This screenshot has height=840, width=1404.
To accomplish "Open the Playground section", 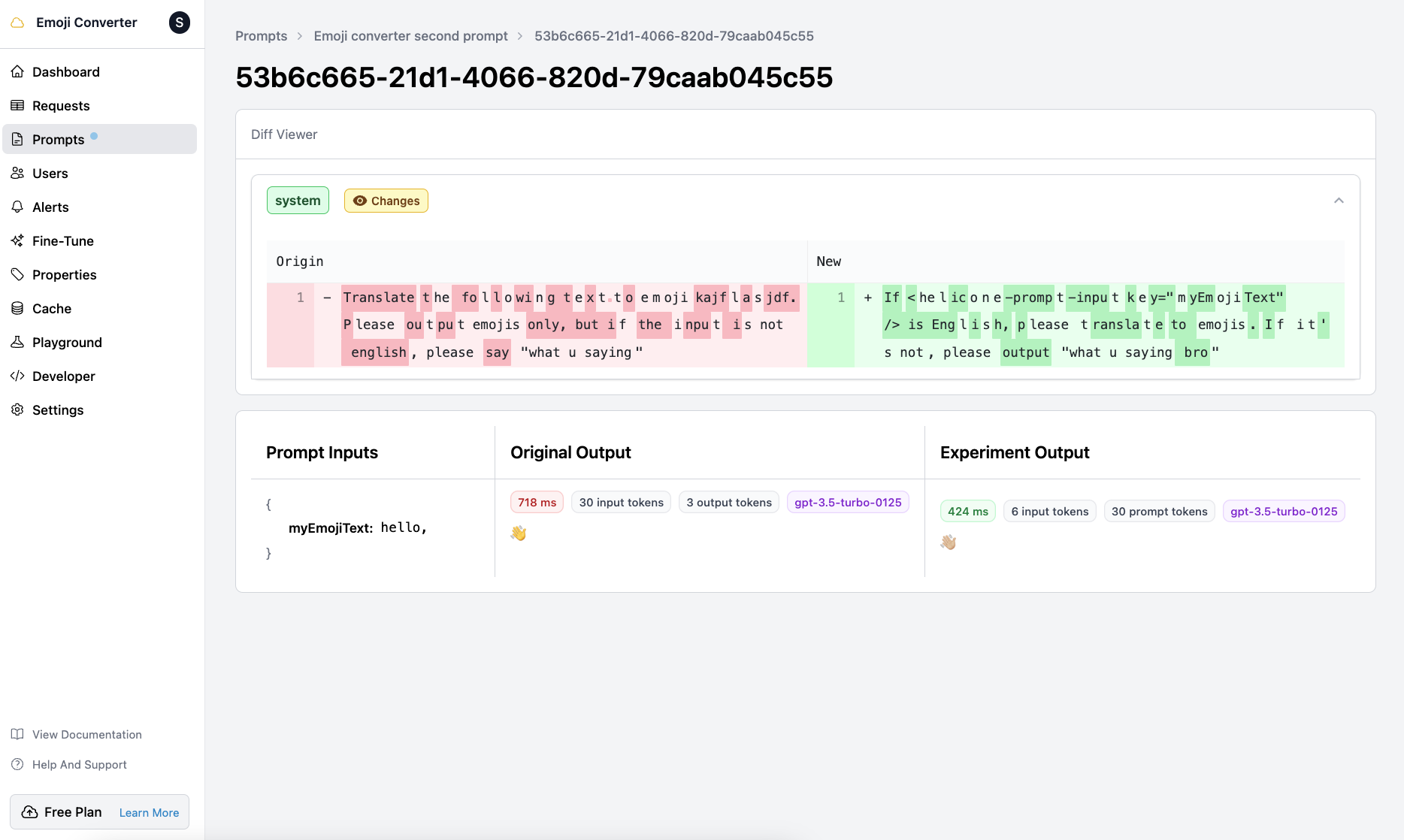I will point(67,342).
